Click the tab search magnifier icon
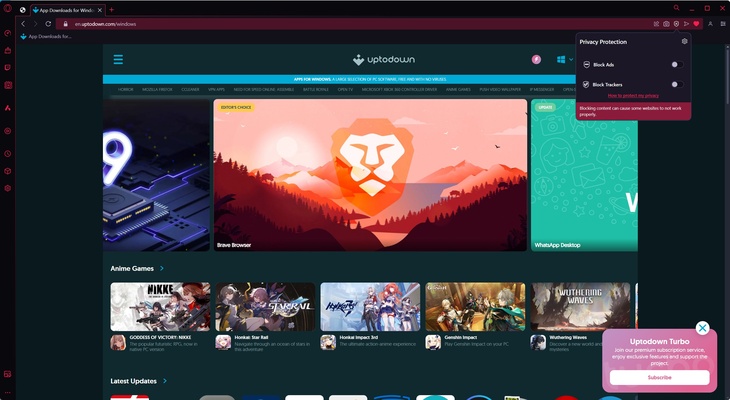 tap(676, 8)
